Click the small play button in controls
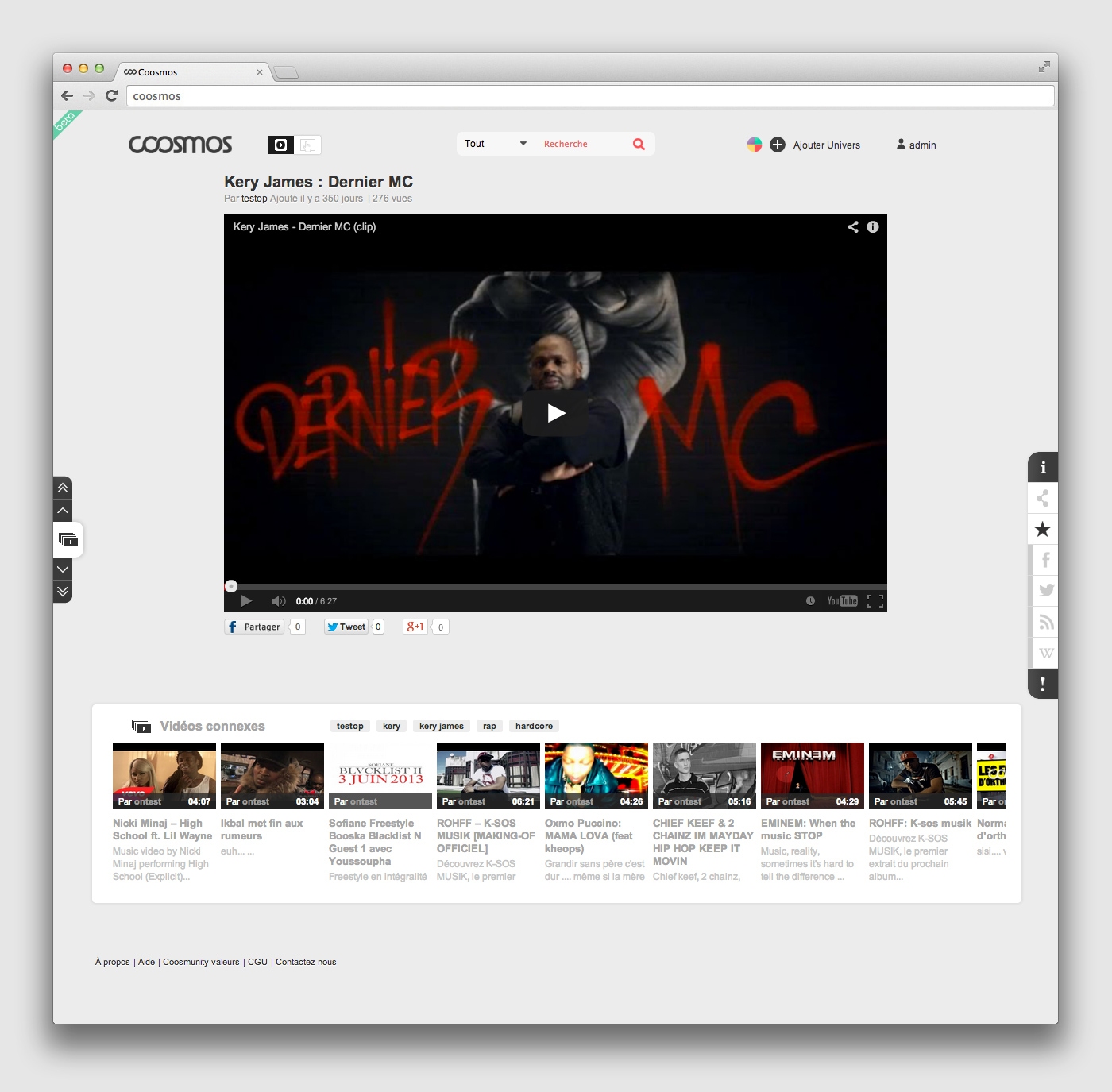The height and width of the screenshot is (1092, 1112). click(246, 601)
